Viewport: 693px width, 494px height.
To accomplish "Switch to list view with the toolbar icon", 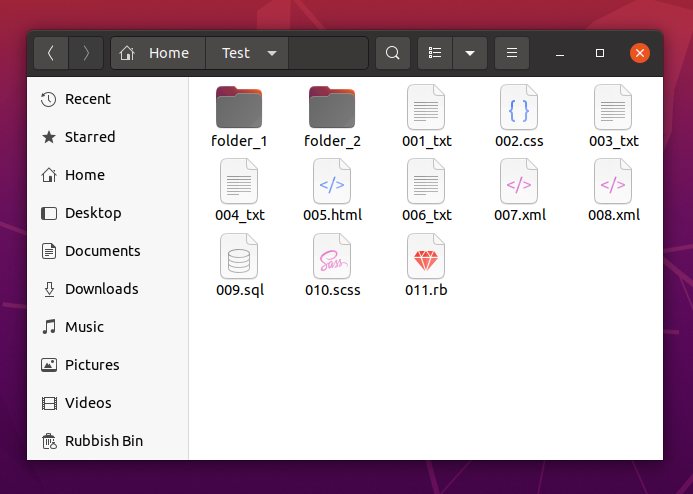I will [435, 53].
